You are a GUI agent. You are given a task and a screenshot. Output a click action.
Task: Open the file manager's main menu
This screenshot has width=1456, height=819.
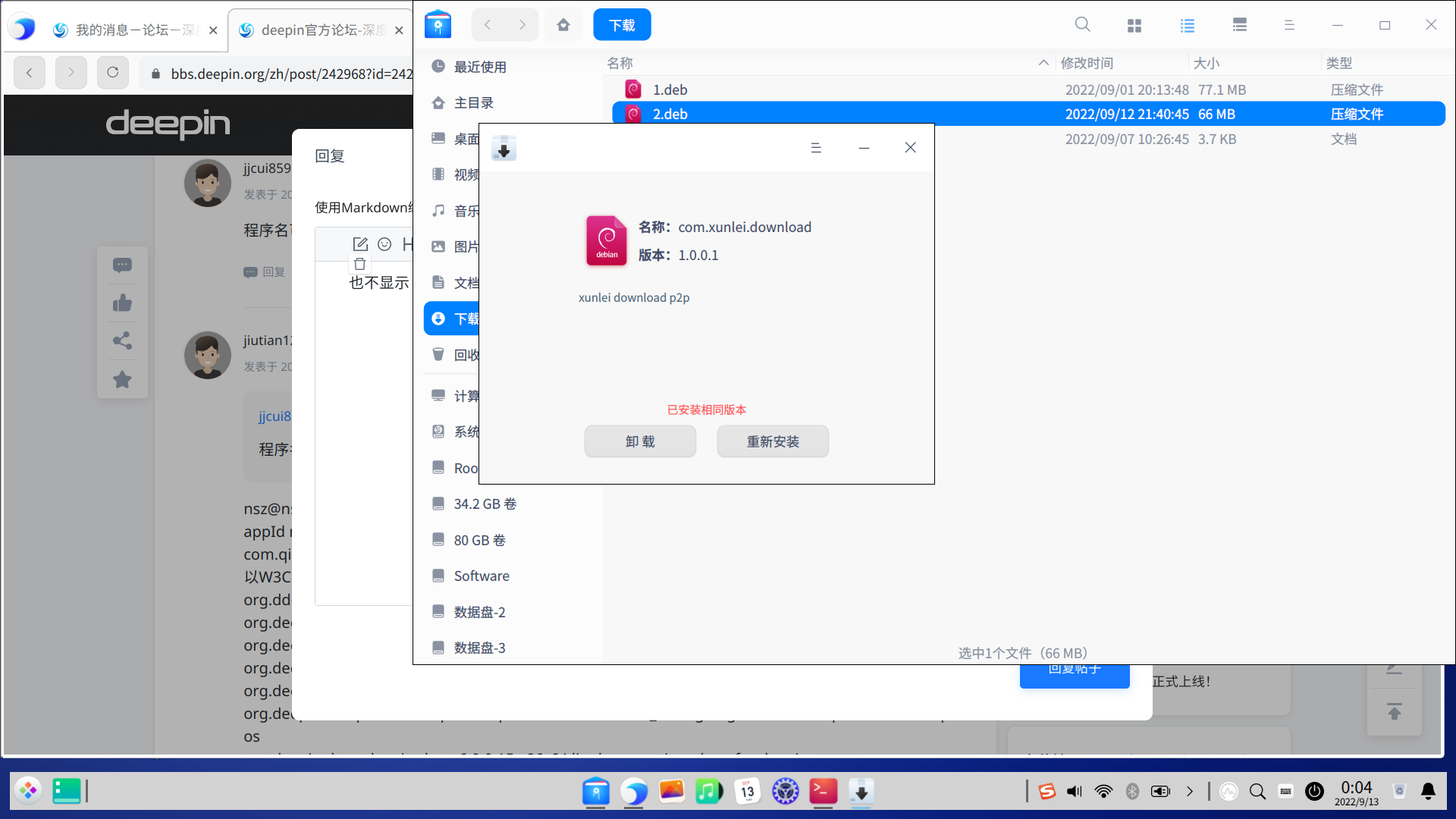(1289, 26)
